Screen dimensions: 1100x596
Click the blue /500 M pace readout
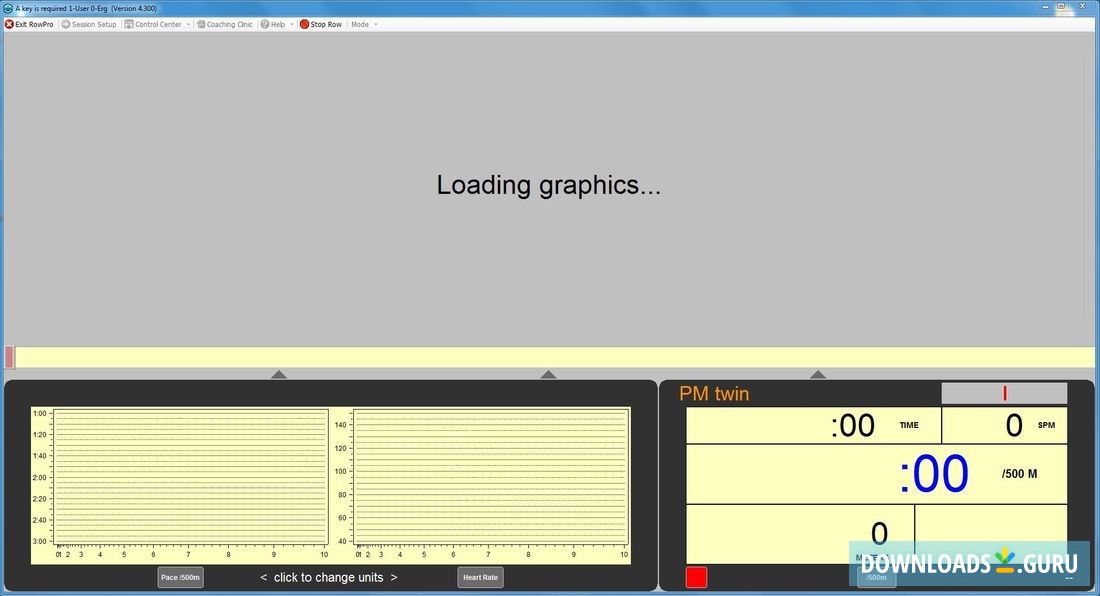point(877,474)
